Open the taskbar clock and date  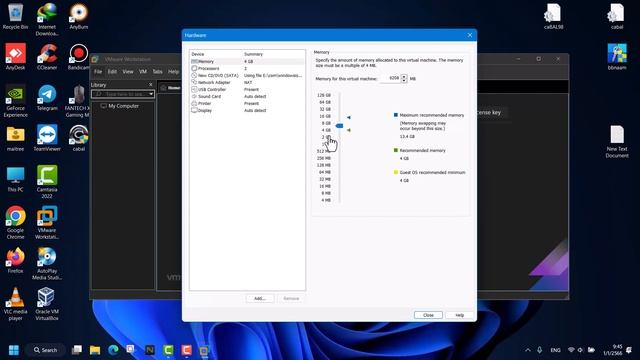613,350
